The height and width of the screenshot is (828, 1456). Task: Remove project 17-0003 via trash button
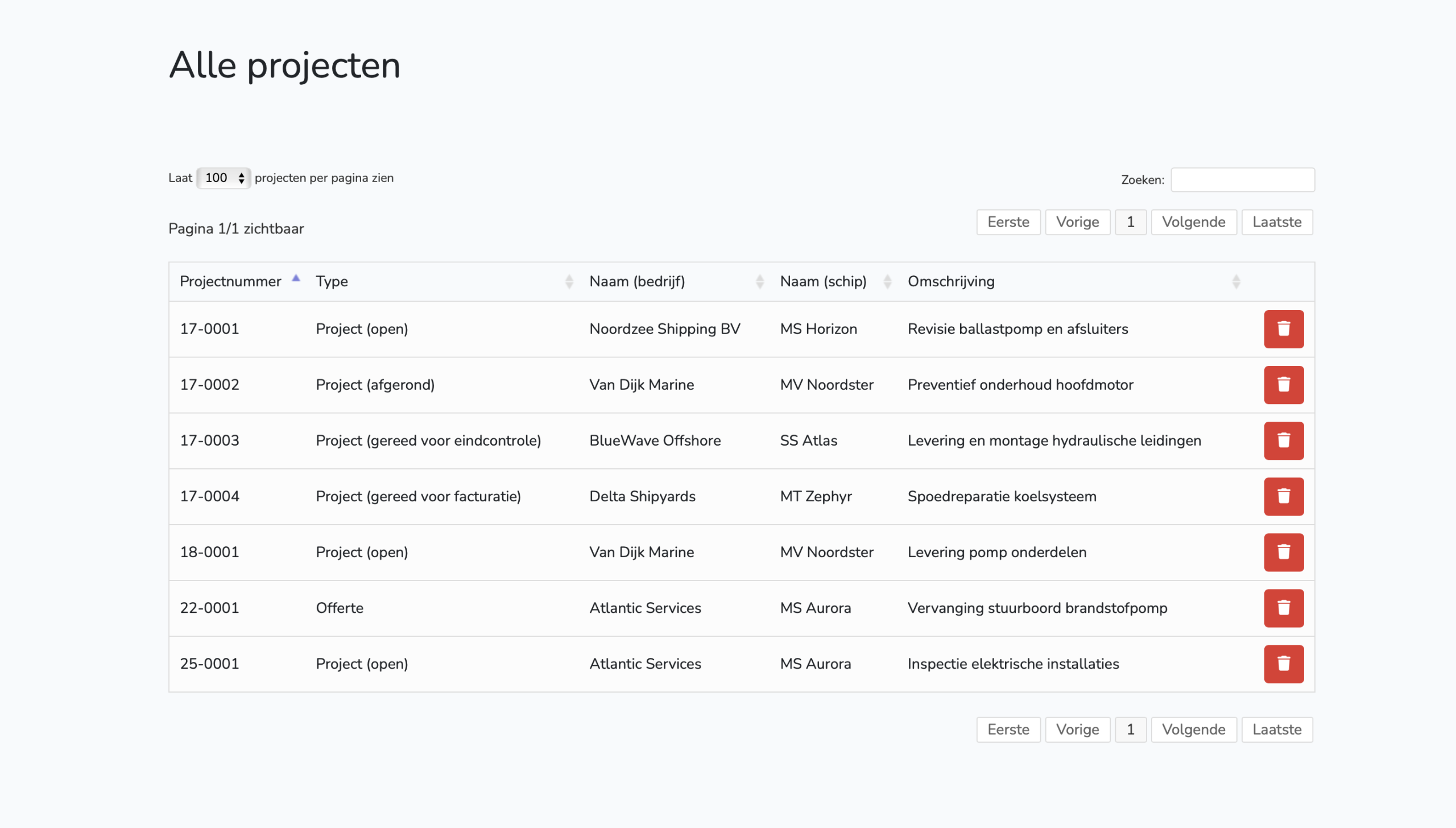pyautogui.click(x=1283, y=440)
